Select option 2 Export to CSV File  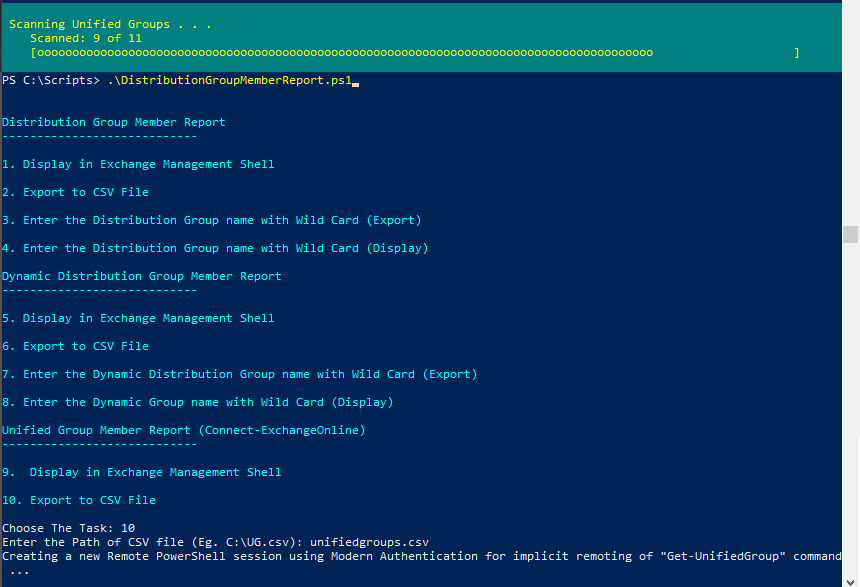point(75,192)
